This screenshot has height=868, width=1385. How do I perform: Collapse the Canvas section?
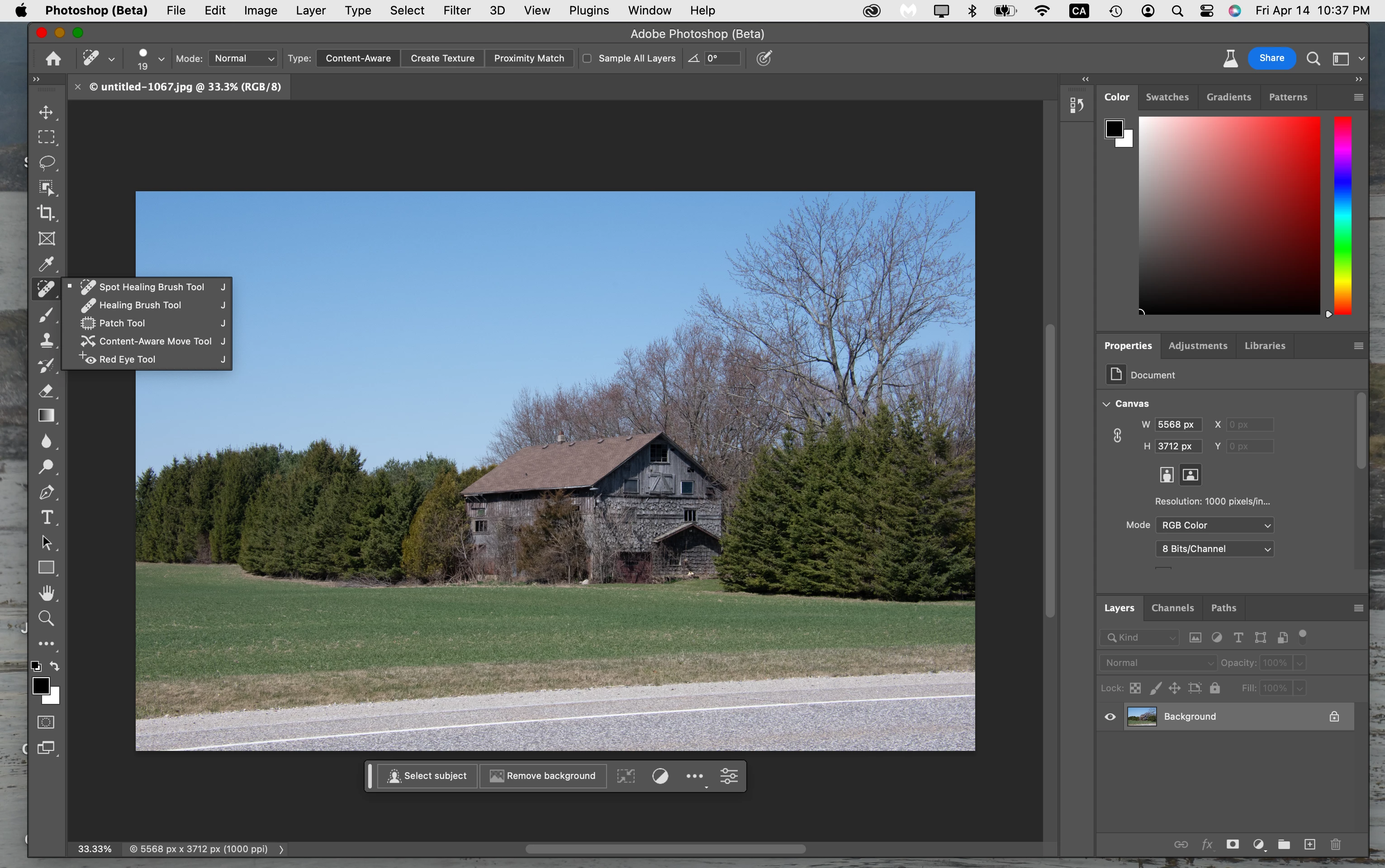point(1106,404)
